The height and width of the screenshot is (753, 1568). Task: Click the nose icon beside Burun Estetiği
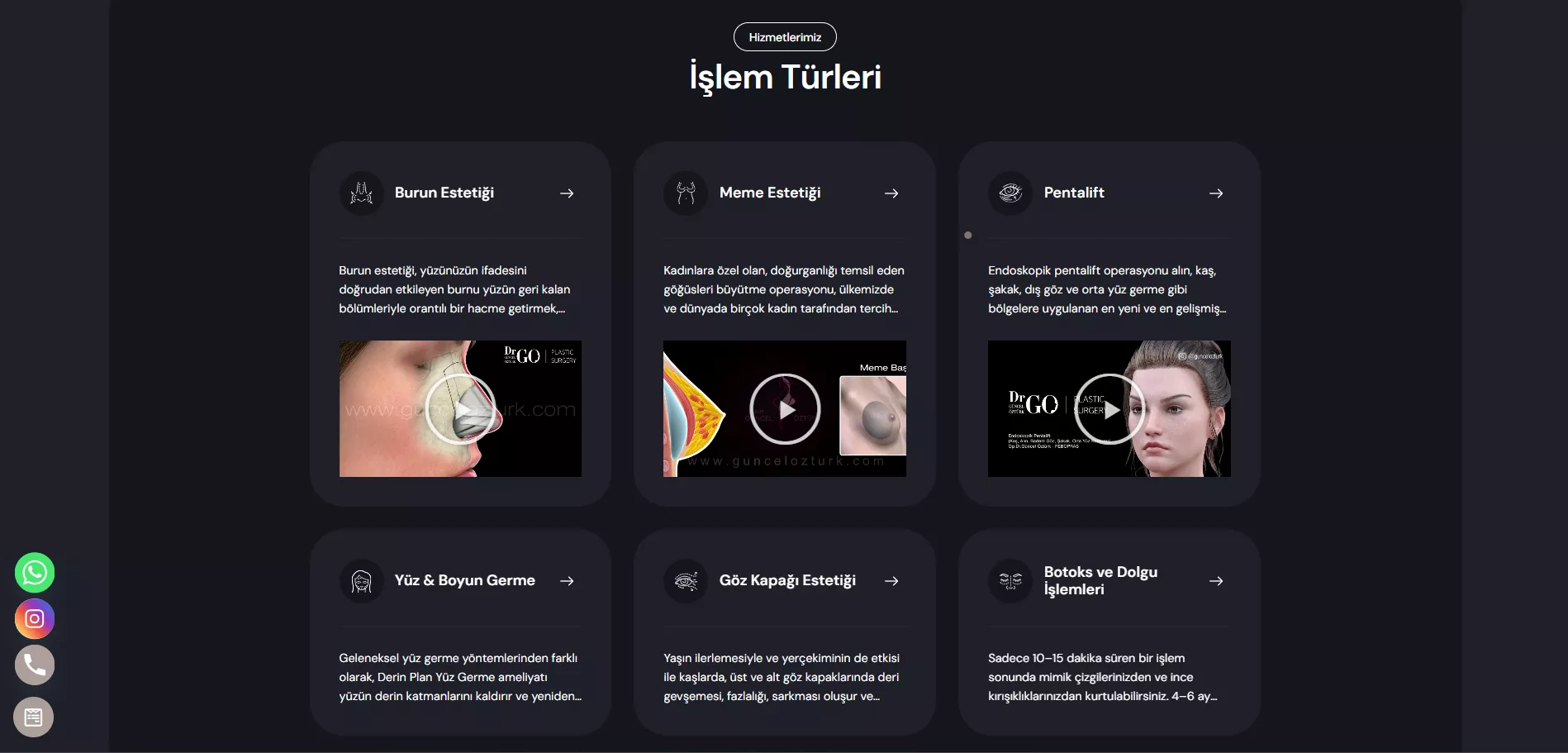362,193
